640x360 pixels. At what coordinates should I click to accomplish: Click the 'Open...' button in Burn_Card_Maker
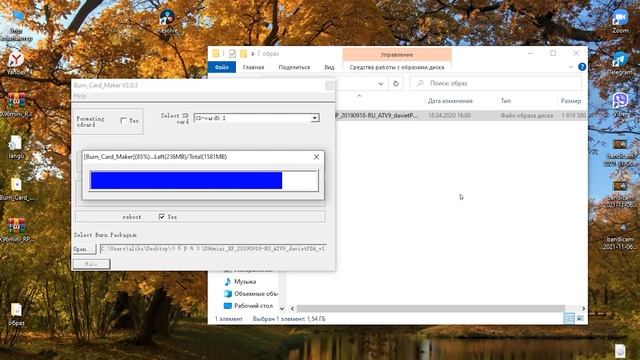84,249
